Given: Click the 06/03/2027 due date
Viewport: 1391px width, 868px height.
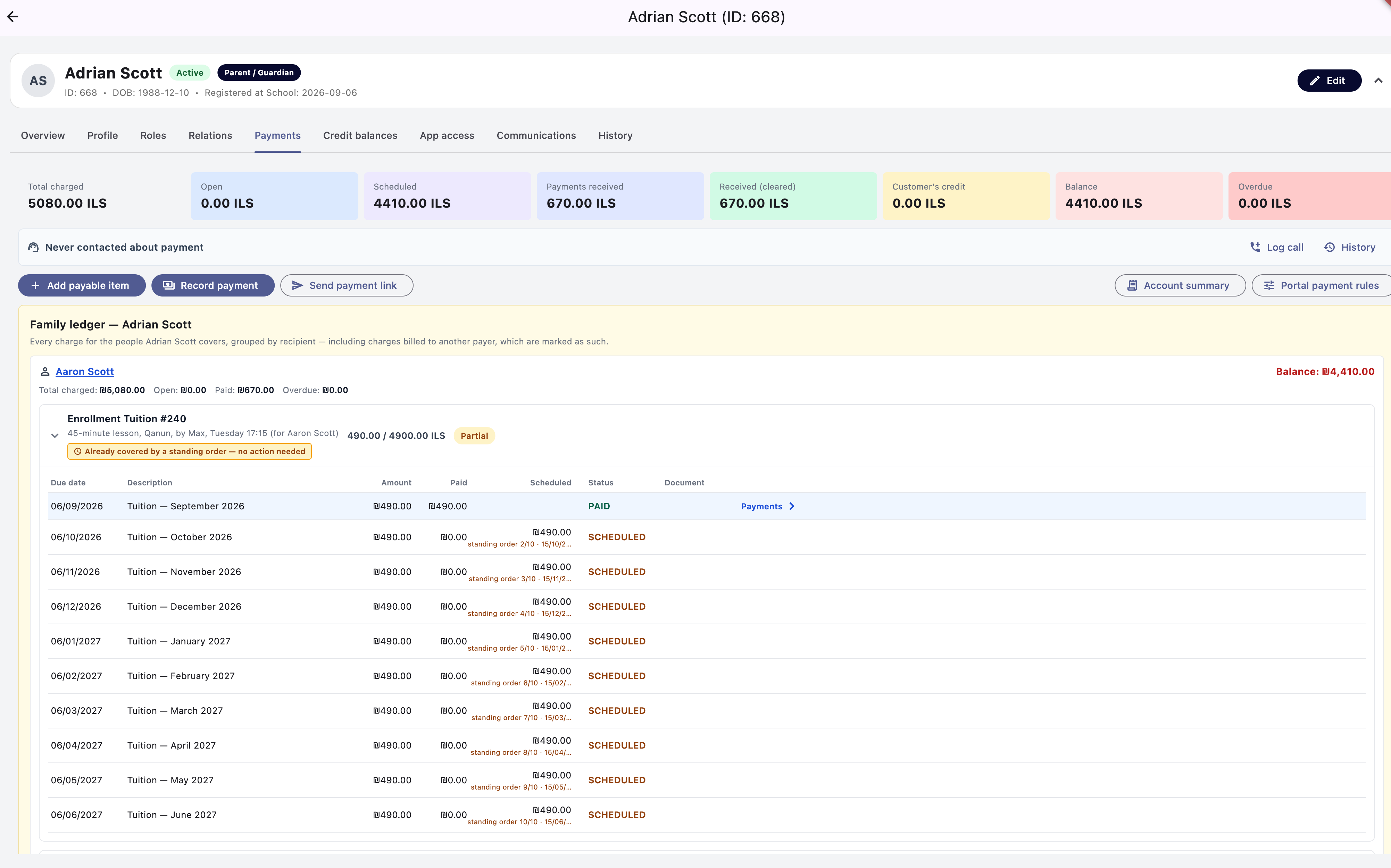Looking at the screenshot, I should tap(76, 711).
